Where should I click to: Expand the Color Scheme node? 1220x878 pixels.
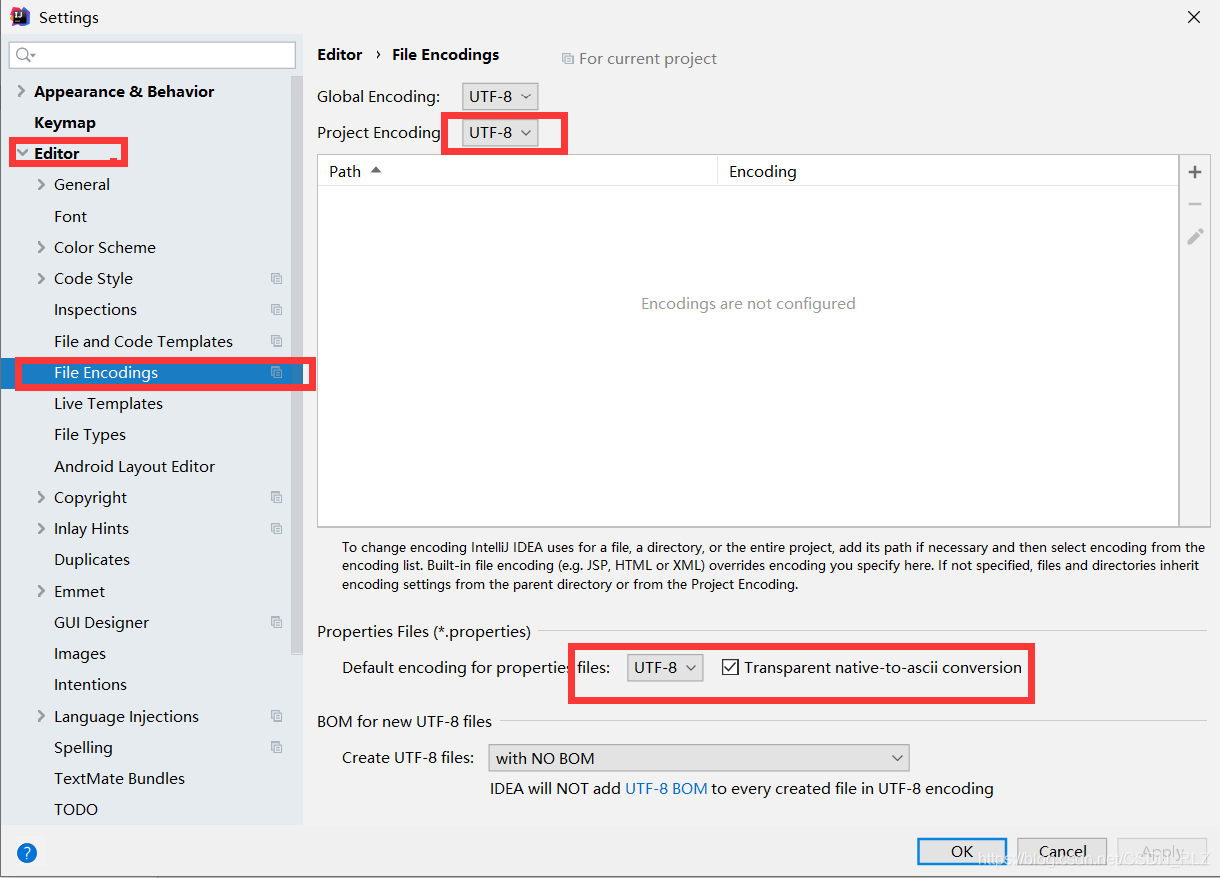click(41, 247)
